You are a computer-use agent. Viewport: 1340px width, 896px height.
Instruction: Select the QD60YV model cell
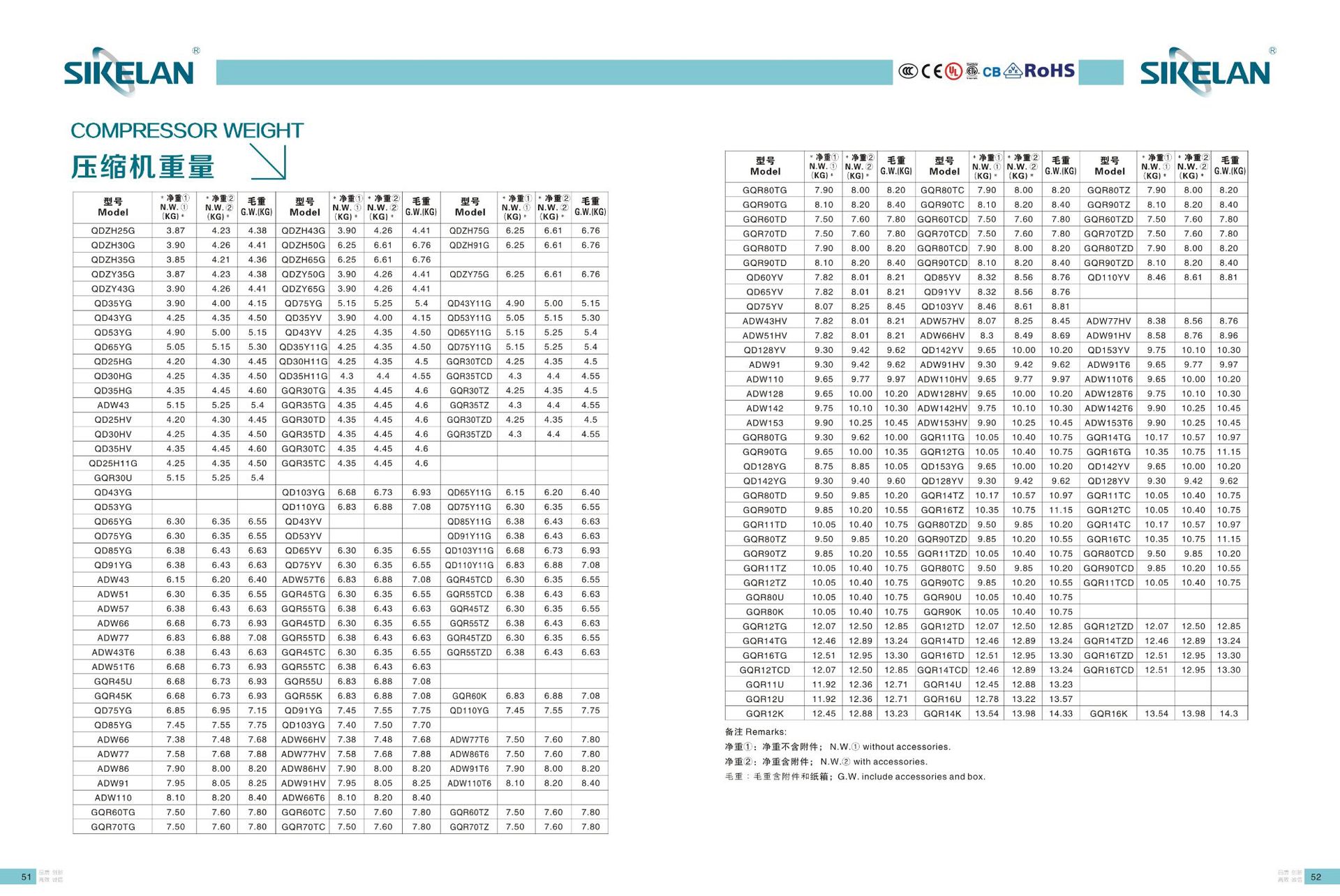click(x=764, y=278)
